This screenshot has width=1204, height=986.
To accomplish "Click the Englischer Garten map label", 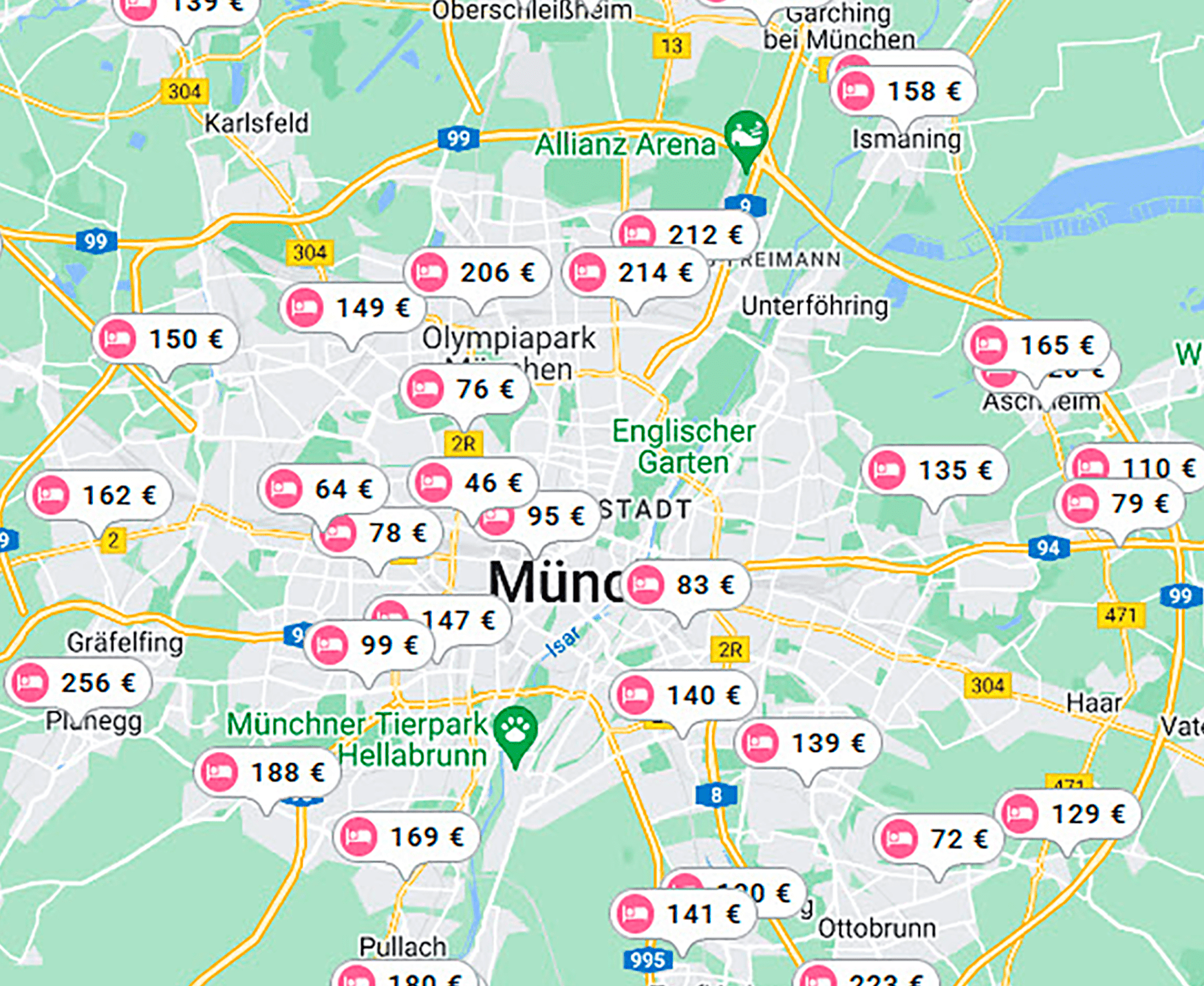I will pos(683,447).
